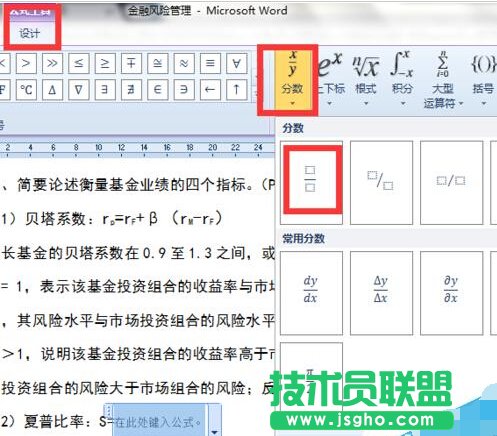Select the stacked fraction template
This screenshot has width=497, height=436.
[311, 182]
